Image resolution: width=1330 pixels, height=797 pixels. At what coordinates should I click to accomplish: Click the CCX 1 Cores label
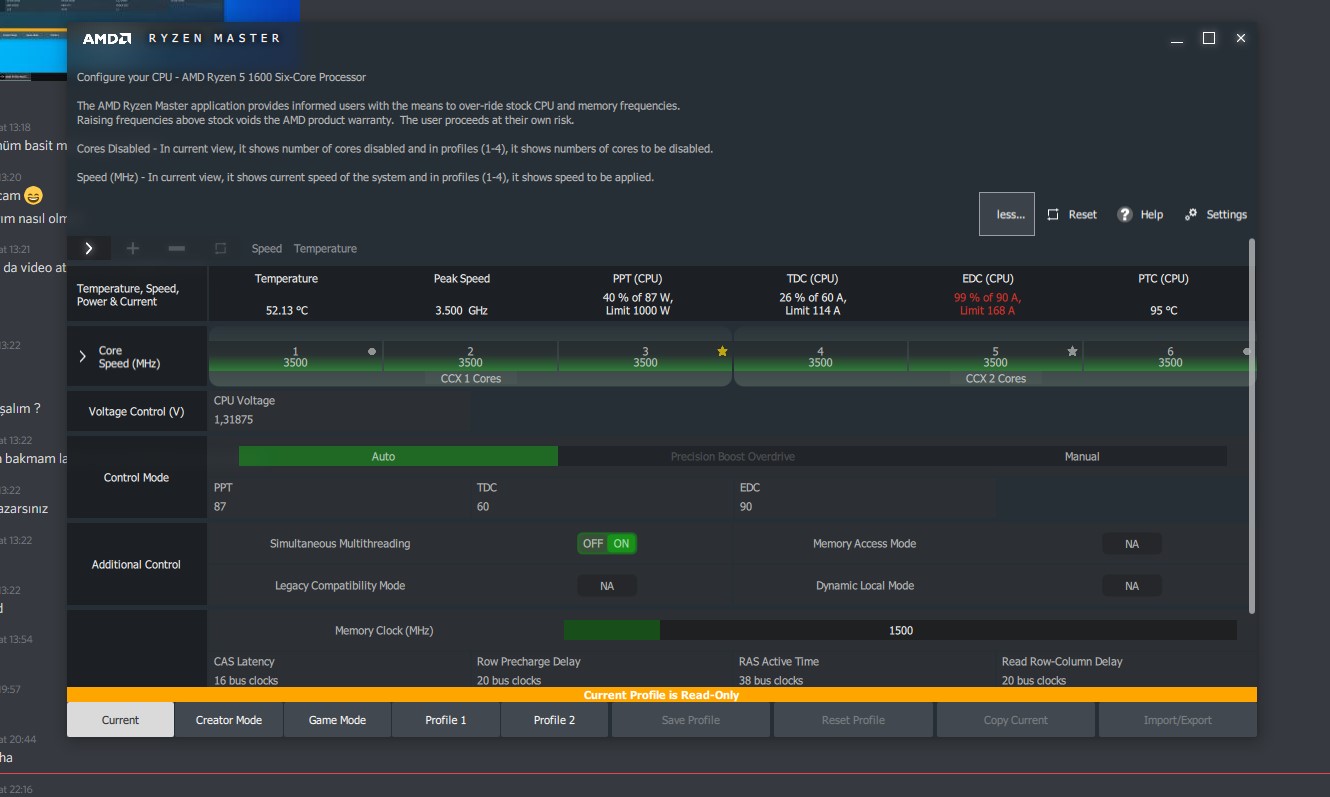(x=471, y=379)
